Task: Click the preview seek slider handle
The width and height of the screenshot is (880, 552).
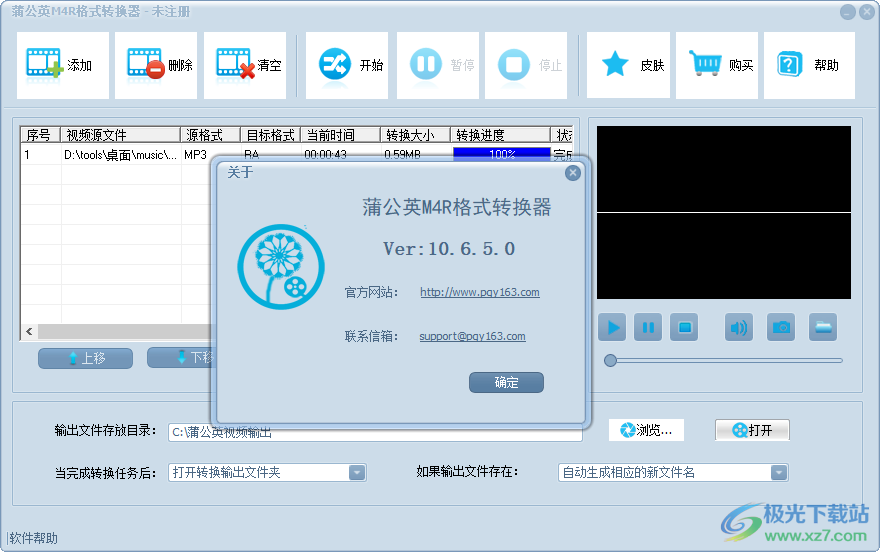Action: [x=610, y=360]
